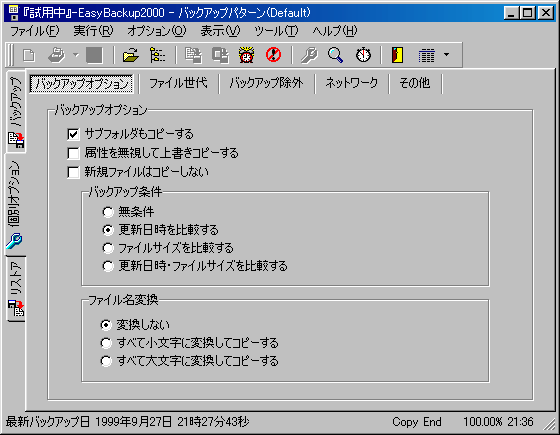Select 更新日時・ファイルサイズを比較する radio button

[108, 266]
